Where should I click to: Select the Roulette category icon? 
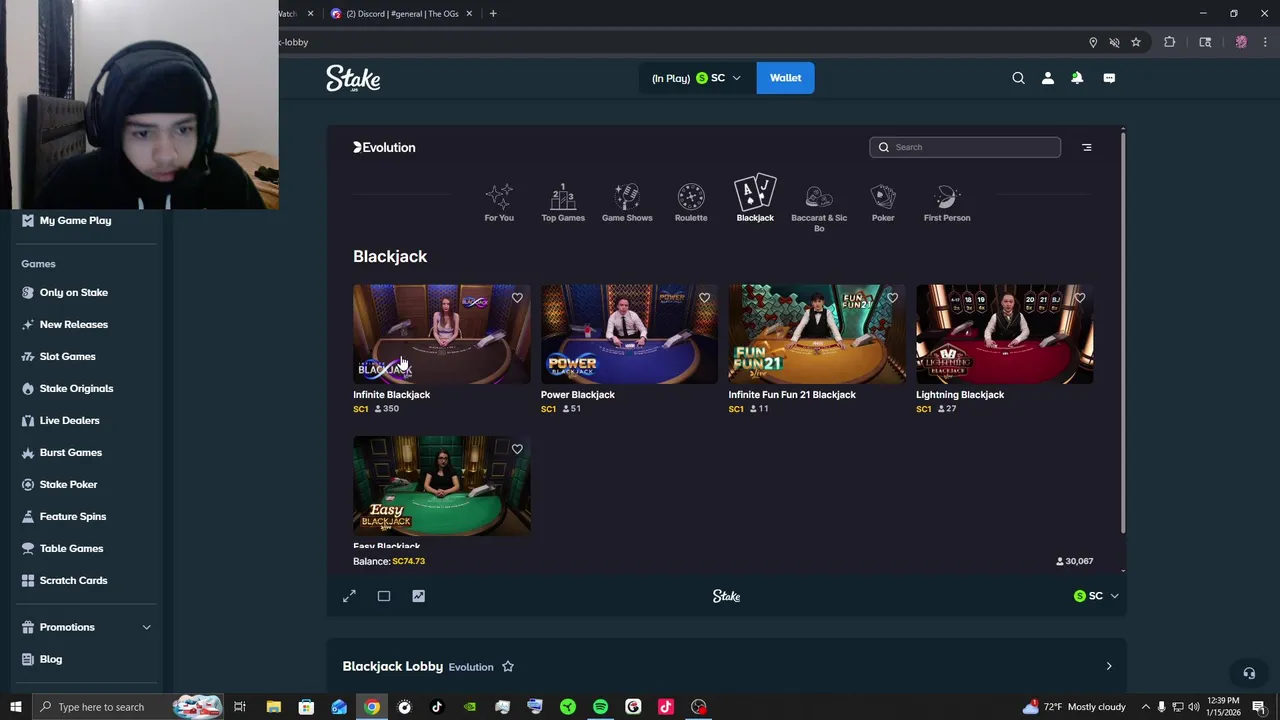point(691,203)
